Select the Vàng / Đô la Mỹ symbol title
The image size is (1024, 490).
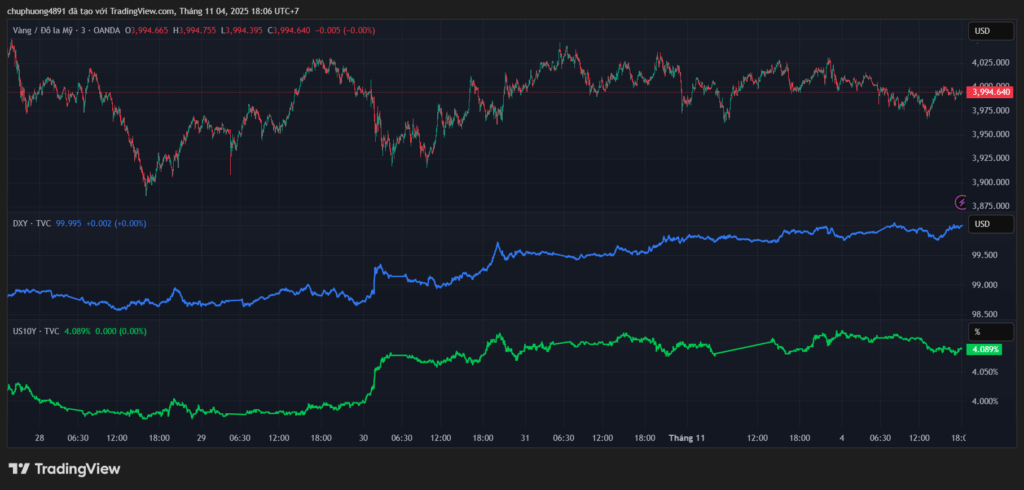pyautogui.click(x=45, y=31)
